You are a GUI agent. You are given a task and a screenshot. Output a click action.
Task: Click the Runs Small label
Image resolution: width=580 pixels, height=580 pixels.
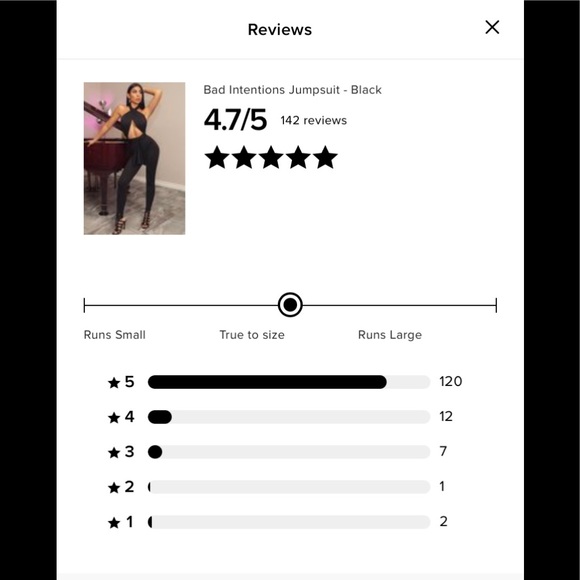[x=115, y=335]
